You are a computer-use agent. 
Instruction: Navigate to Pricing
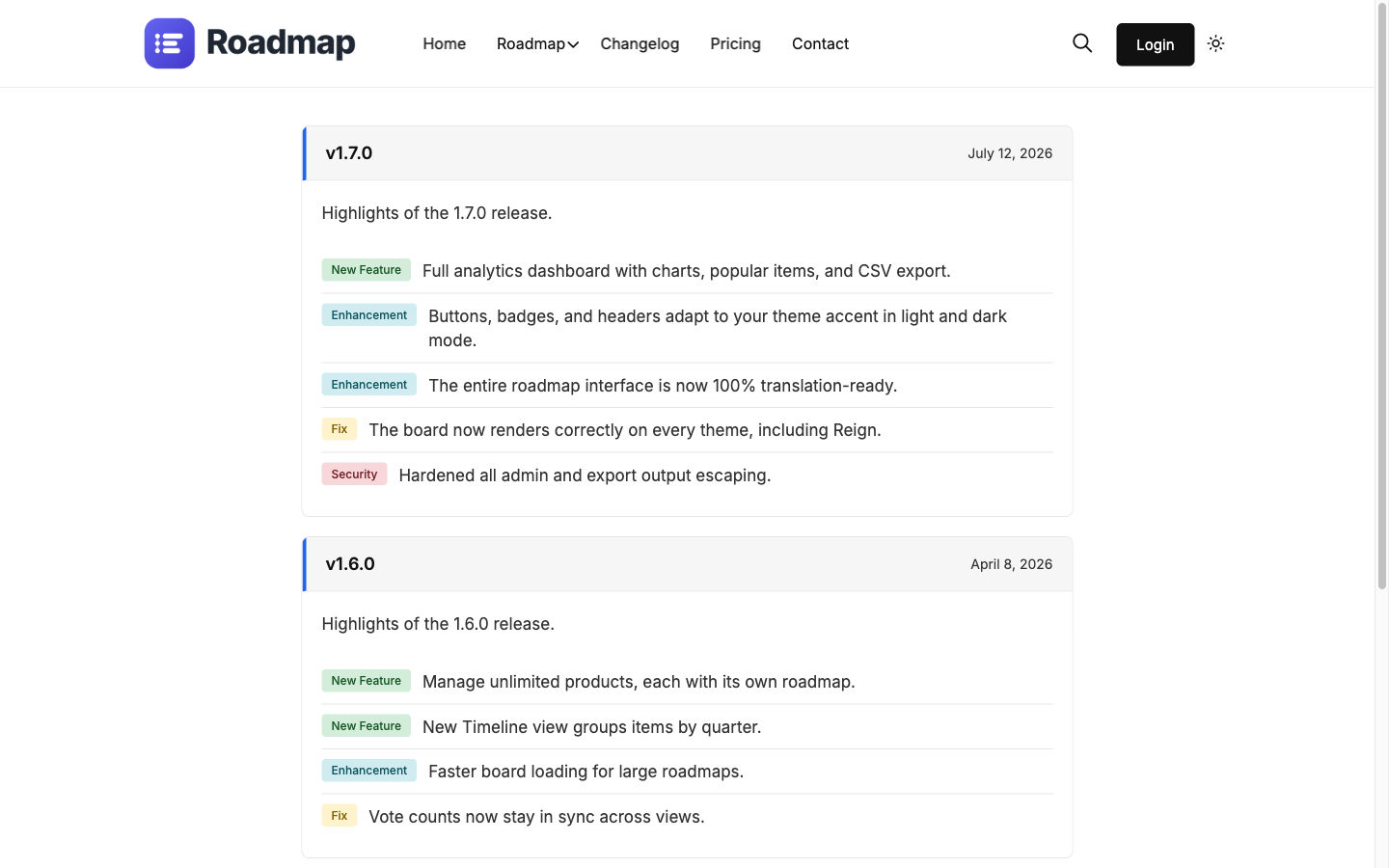point(735,43)
